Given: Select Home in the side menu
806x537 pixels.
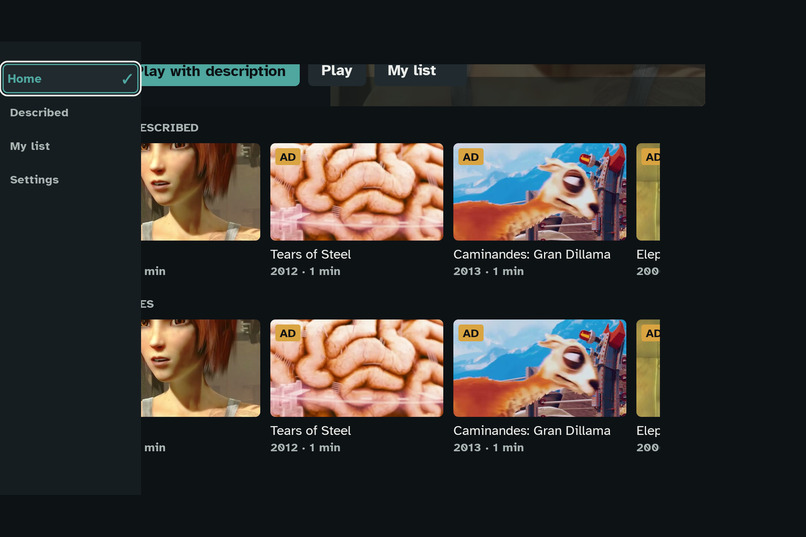Looking at the screenshot, I should (70, 79).
